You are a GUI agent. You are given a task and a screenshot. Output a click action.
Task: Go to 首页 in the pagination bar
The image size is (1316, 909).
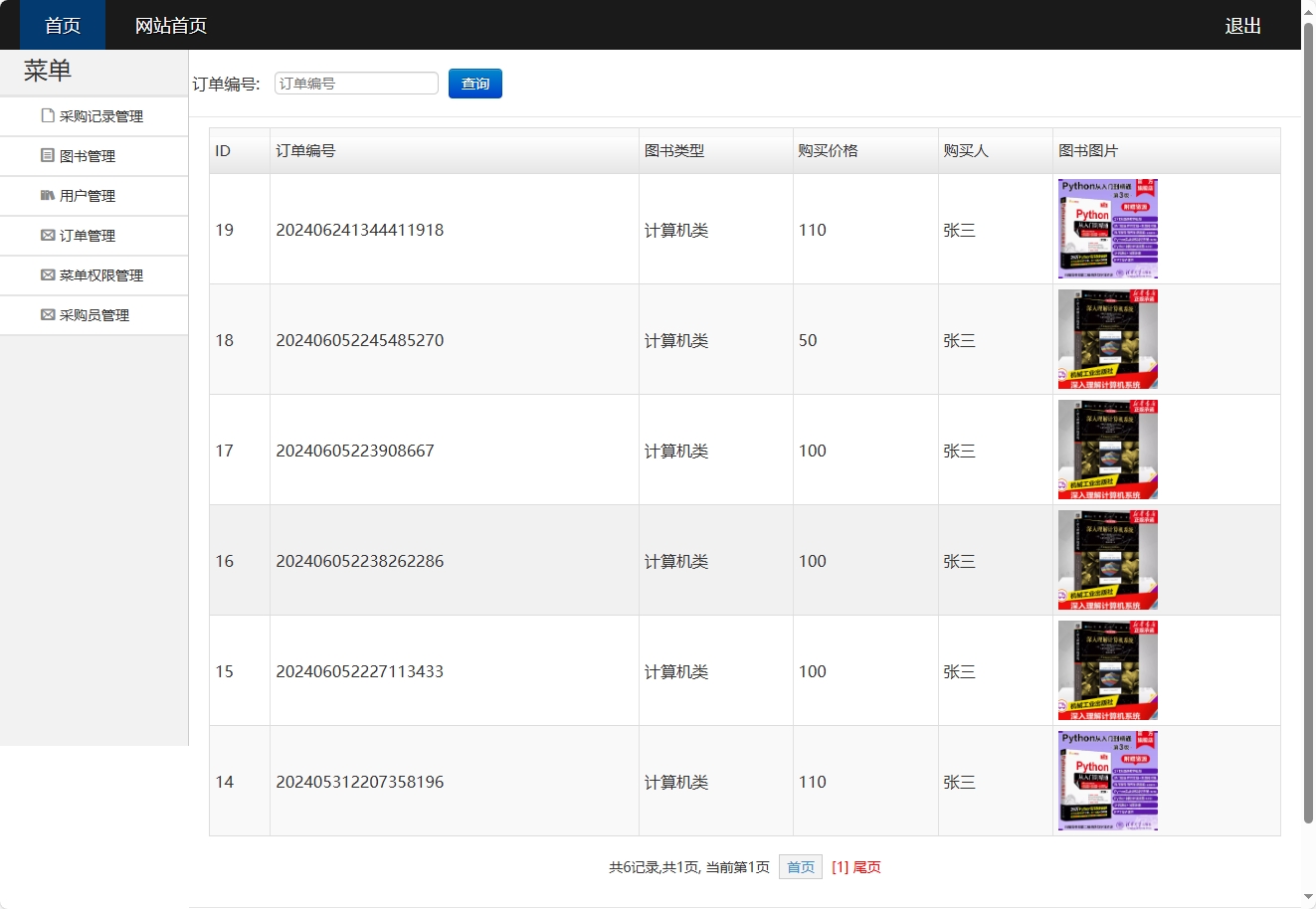point(801,867)
